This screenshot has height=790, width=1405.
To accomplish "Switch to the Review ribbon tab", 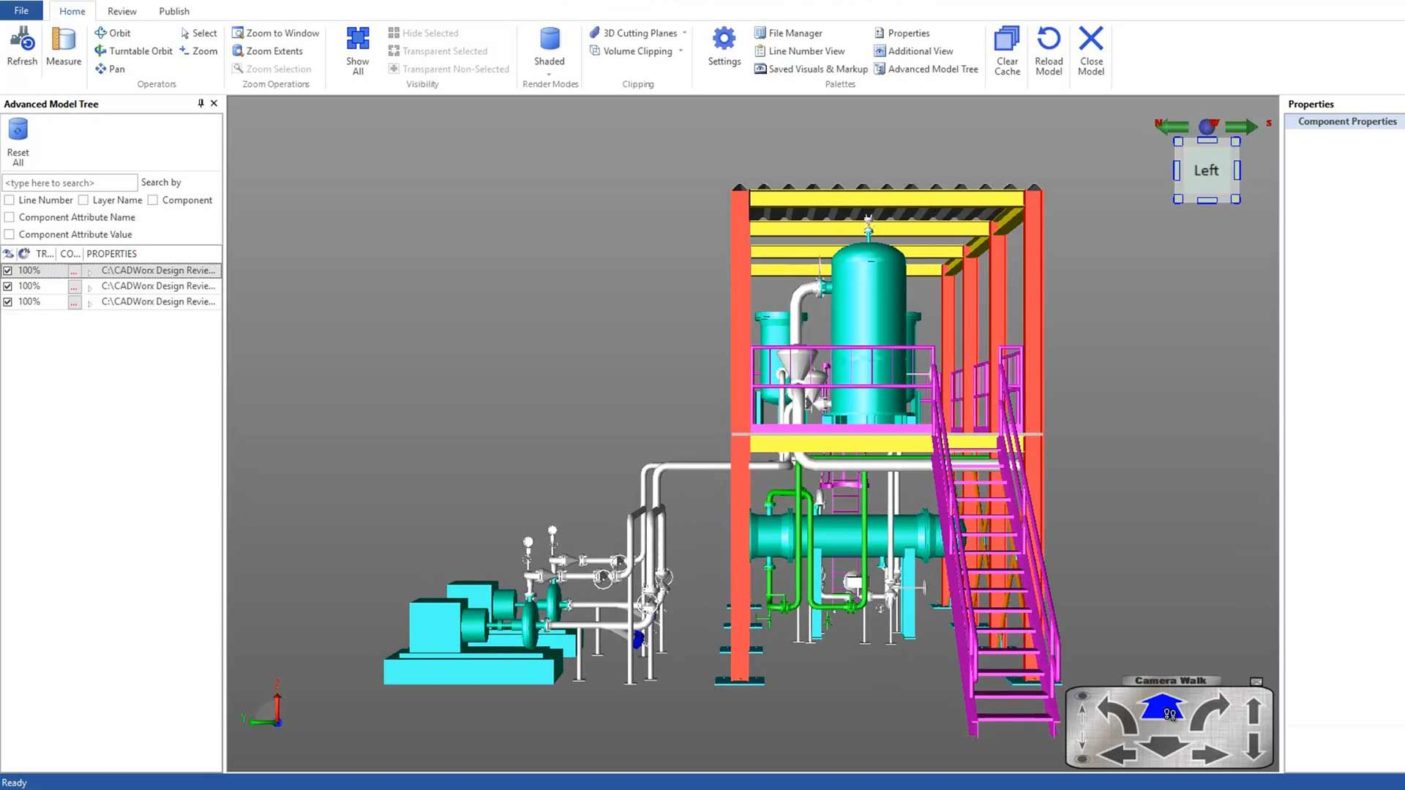I will point(122,11).
